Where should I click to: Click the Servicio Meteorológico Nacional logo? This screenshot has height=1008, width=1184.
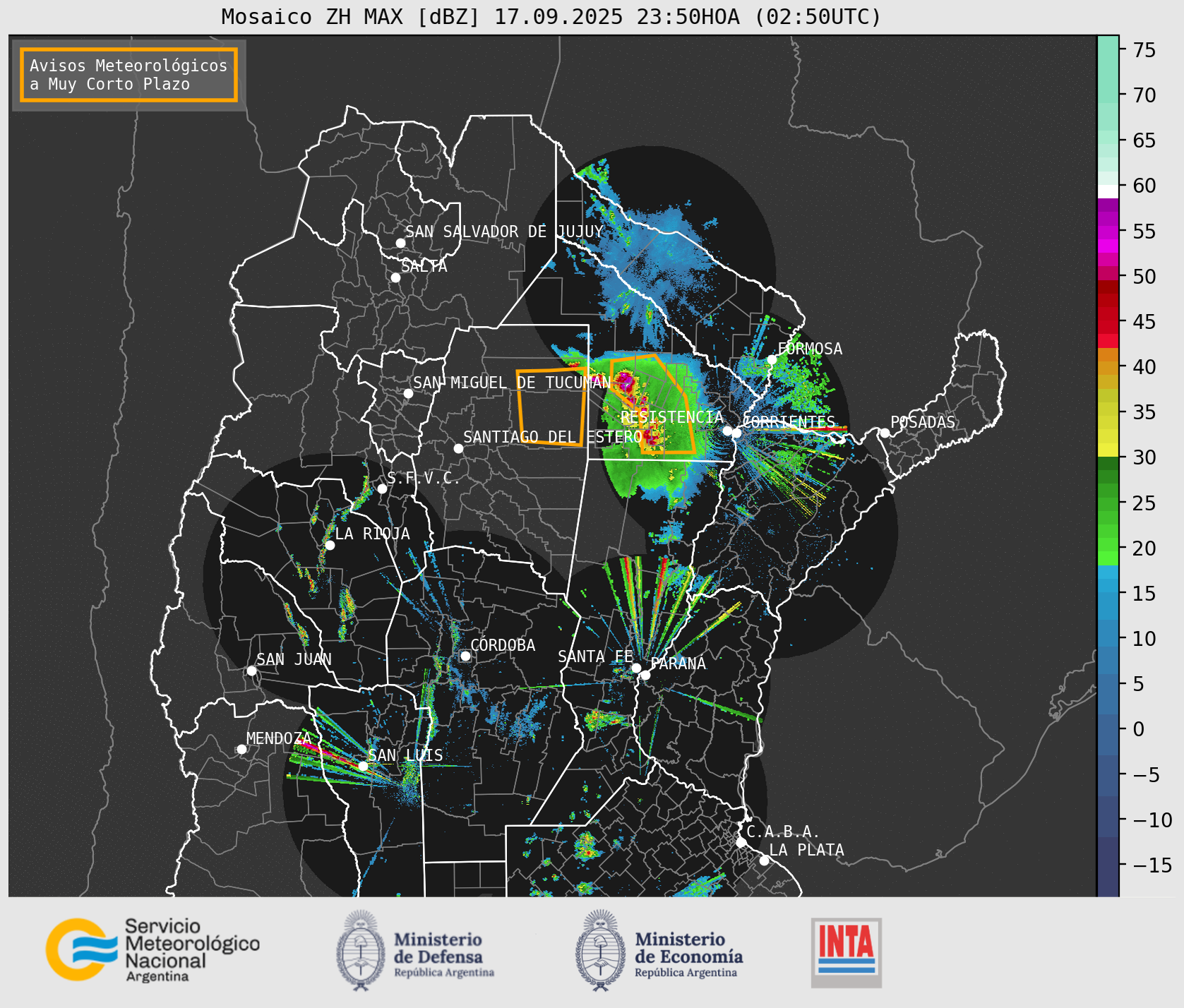pyautogui.click(x=153, y=949)
